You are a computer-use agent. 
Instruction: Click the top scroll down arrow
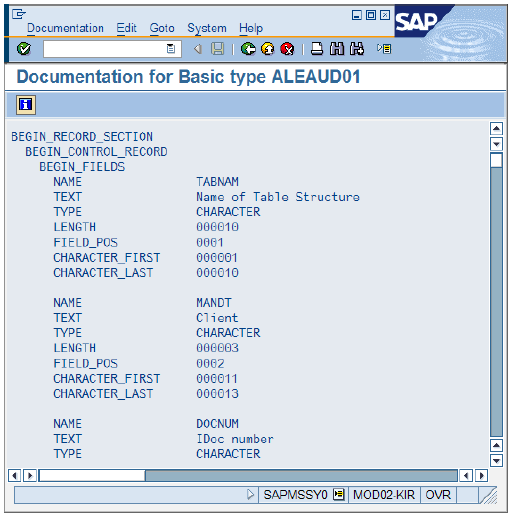[x=496, y=144]
